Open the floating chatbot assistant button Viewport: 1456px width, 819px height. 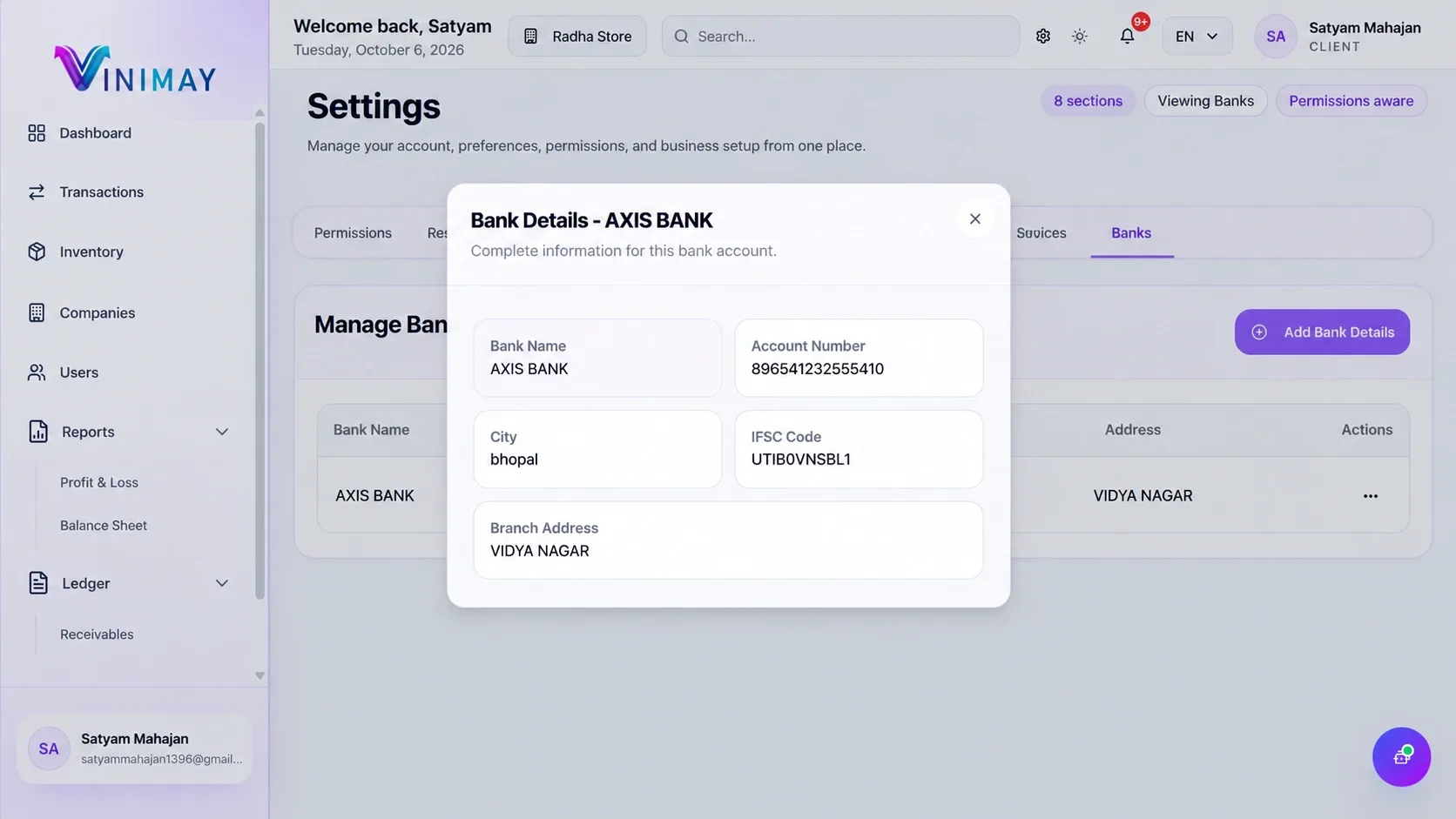1401,756
